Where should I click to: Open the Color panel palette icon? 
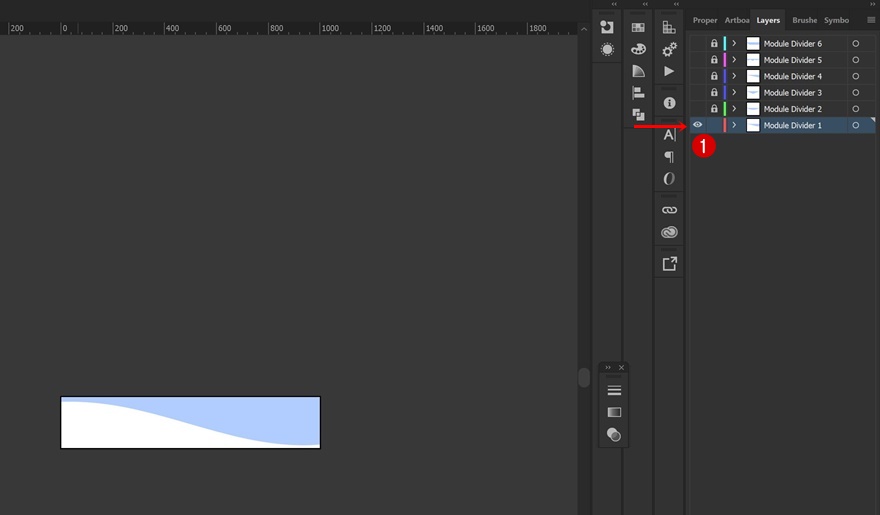pyautogui.click(x=638, y=49)
